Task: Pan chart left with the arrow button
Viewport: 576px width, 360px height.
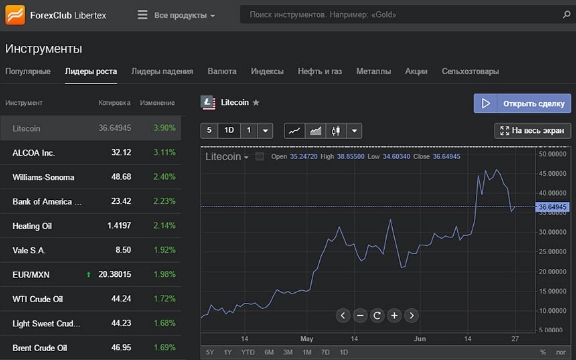Action: [343, 316]
